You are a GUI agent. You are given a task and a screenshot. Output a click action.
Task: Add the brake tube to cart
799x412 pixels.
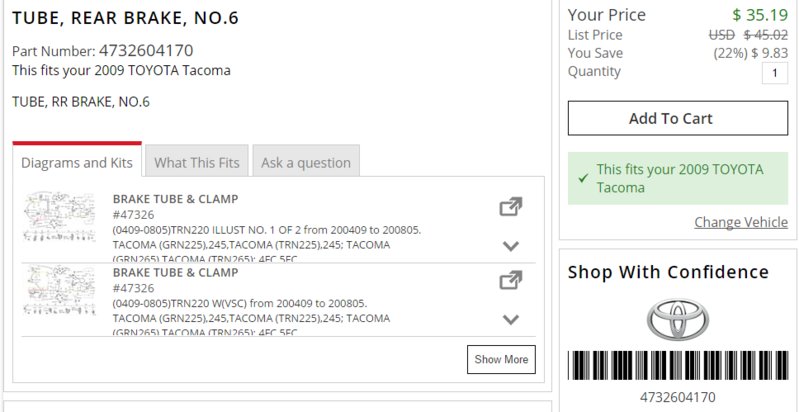(678, 118)
